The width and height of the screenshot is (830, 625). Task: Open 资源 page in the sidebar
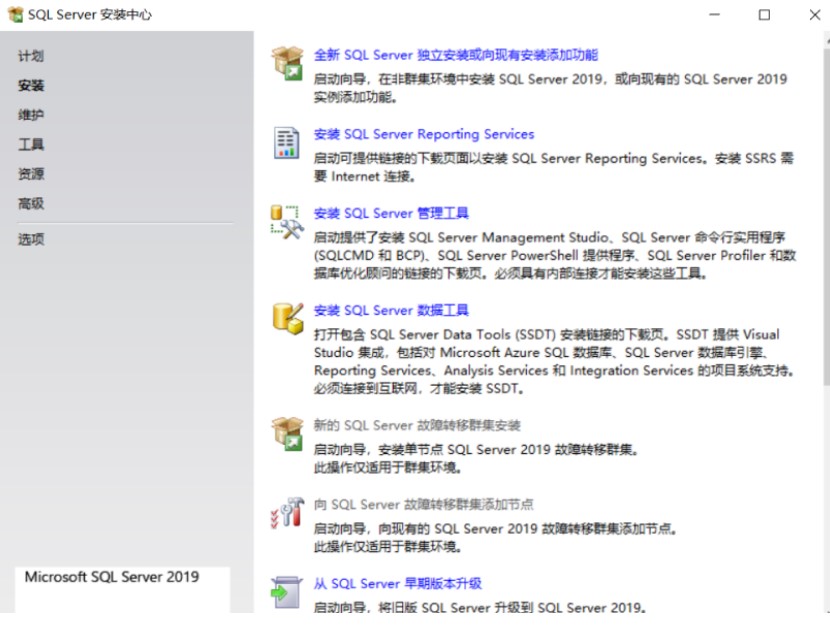pyautogui.click(x=31, y=174)
